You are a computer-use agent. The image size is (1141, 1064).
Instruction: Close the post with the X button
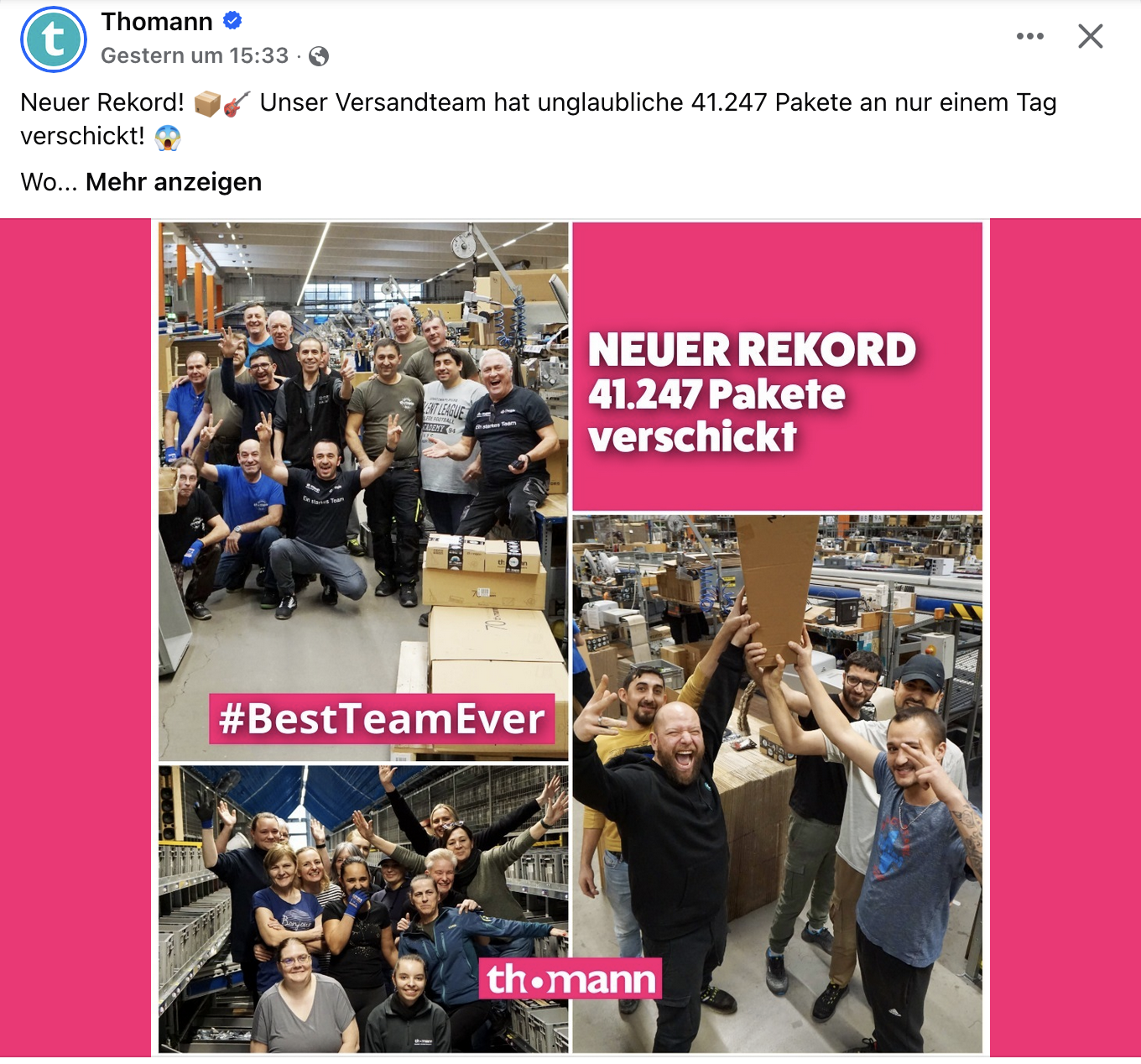click(1090, 36)
